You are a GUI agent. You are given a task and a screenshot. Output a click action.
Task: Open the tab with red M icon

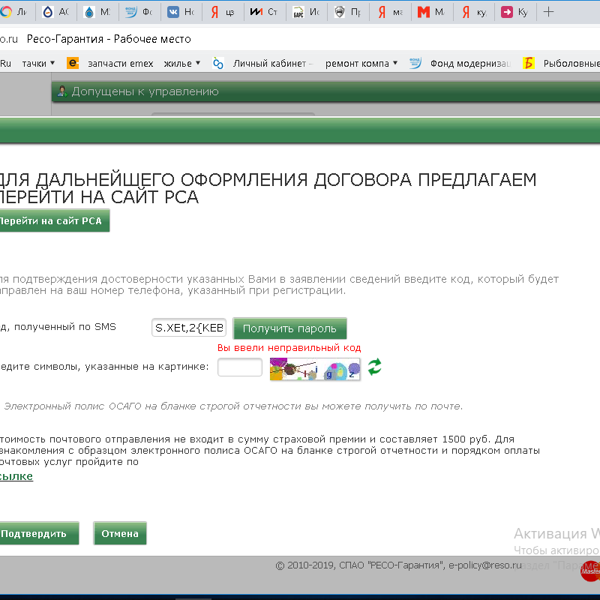tap(432, 12)
